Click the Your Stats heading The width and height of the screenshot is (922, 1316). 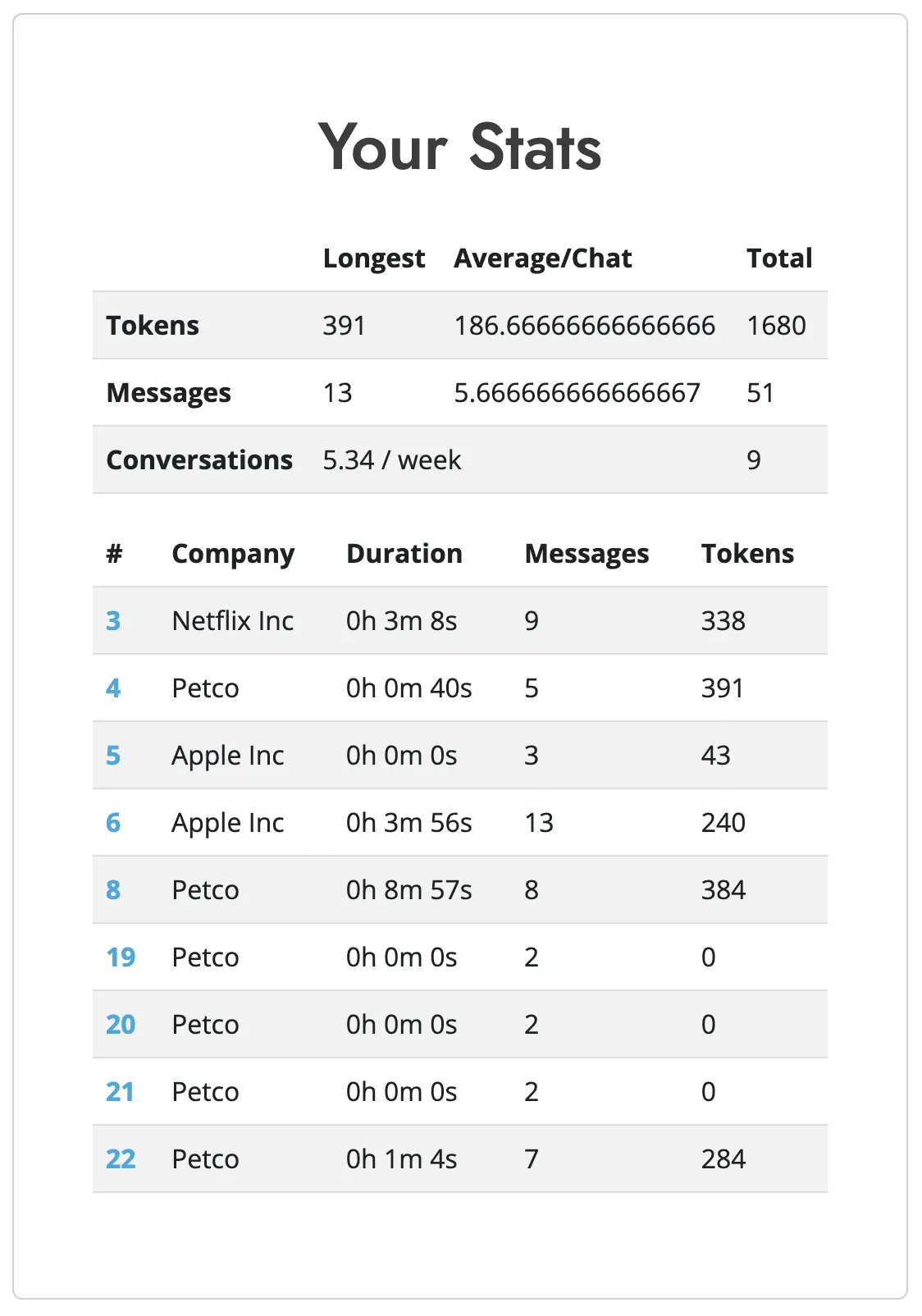pos(460,148)
